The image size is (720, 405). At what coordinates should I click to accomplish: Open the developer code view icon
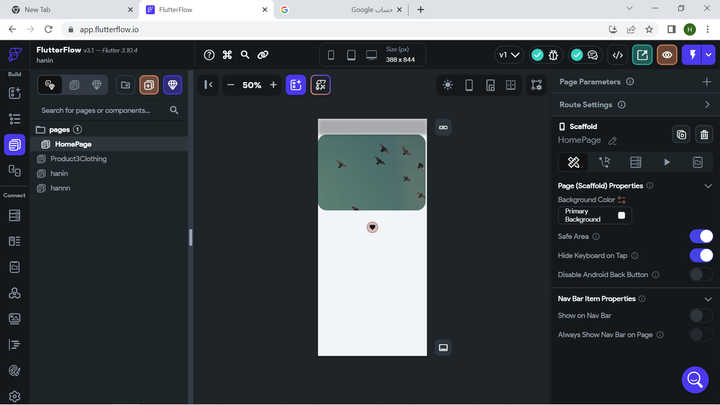click(x=618, y=55)
